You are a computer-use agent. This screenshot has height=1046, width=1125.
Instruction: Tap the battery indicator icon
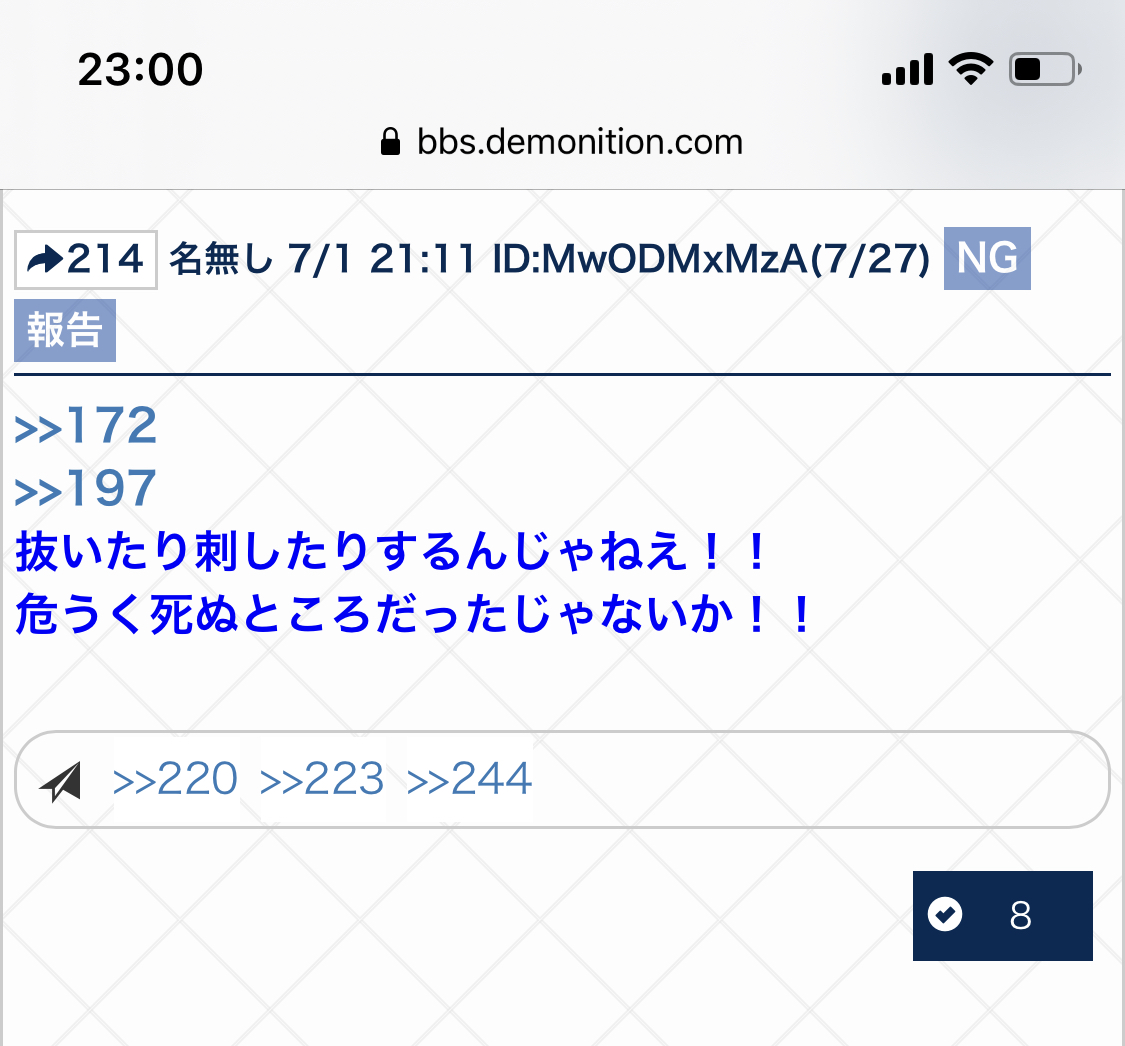(x=1045, y=70)
